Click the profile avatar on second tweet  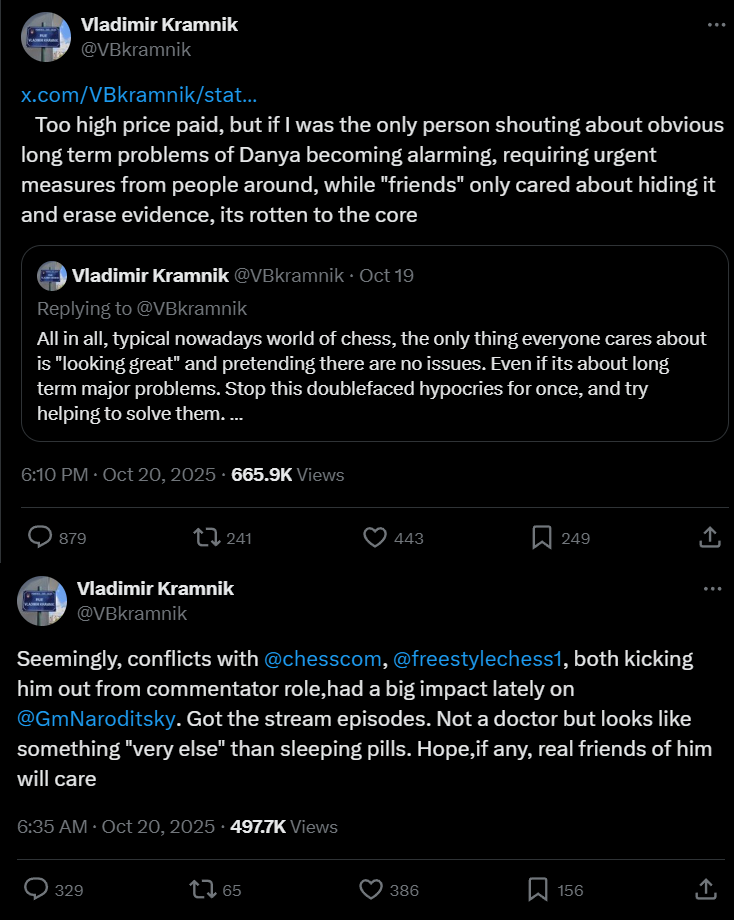[x=42, y=600]
